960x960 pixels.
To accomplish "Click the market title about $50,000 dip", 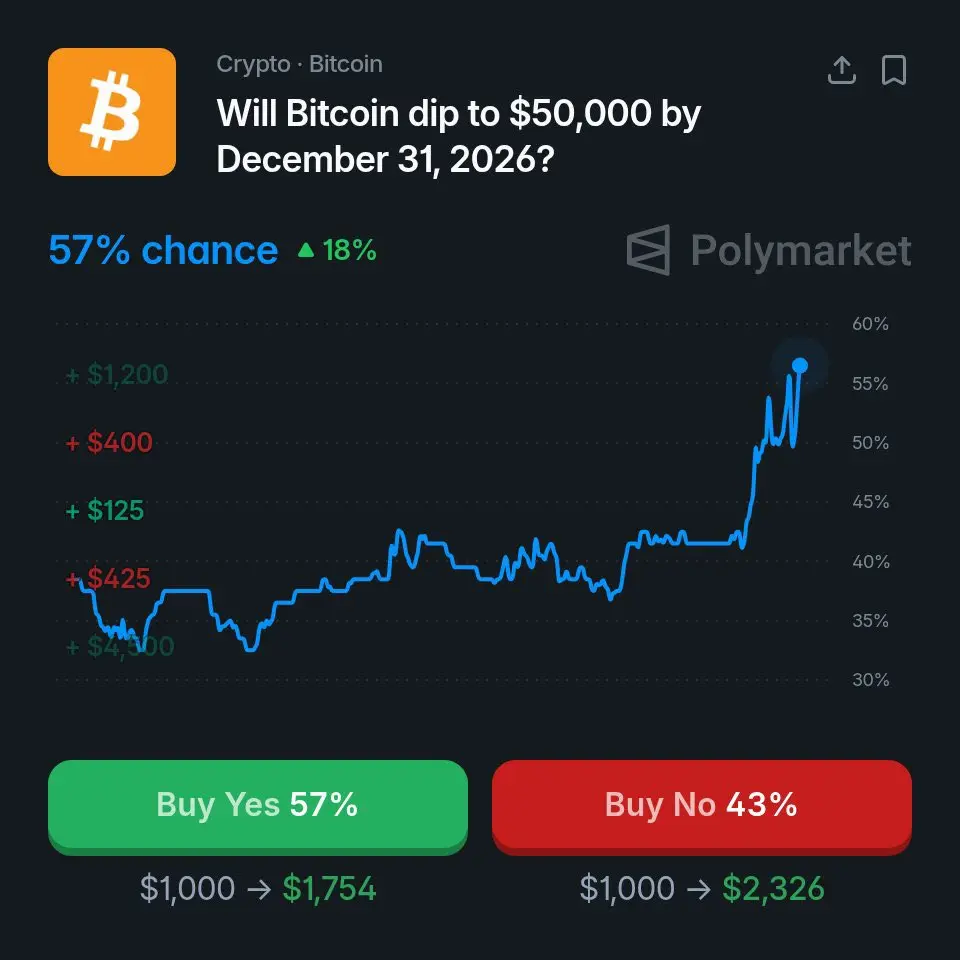I will [459, 136].
